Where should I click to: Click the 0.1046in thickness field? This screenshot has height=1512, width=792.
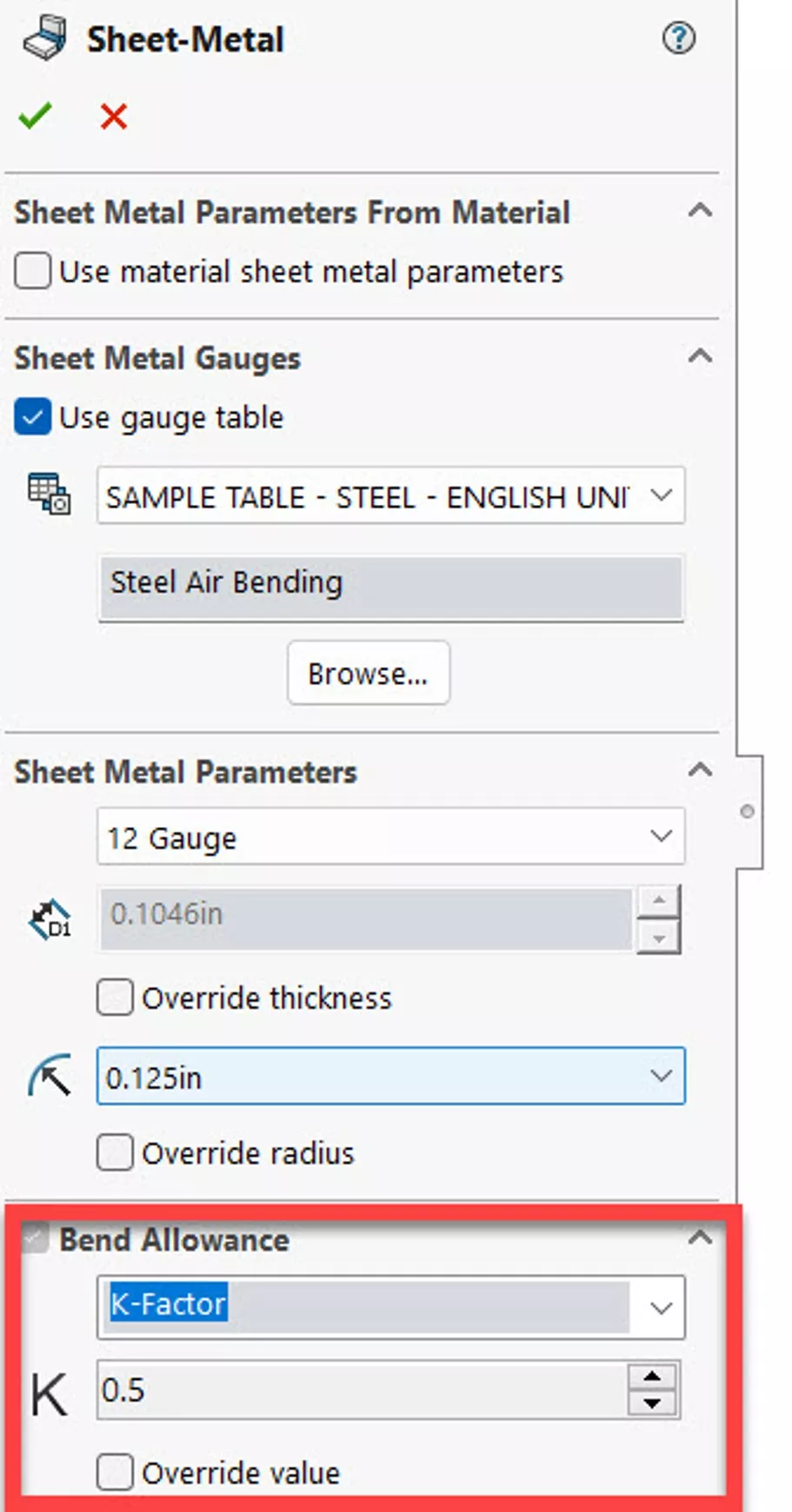(x=367, y=918)
